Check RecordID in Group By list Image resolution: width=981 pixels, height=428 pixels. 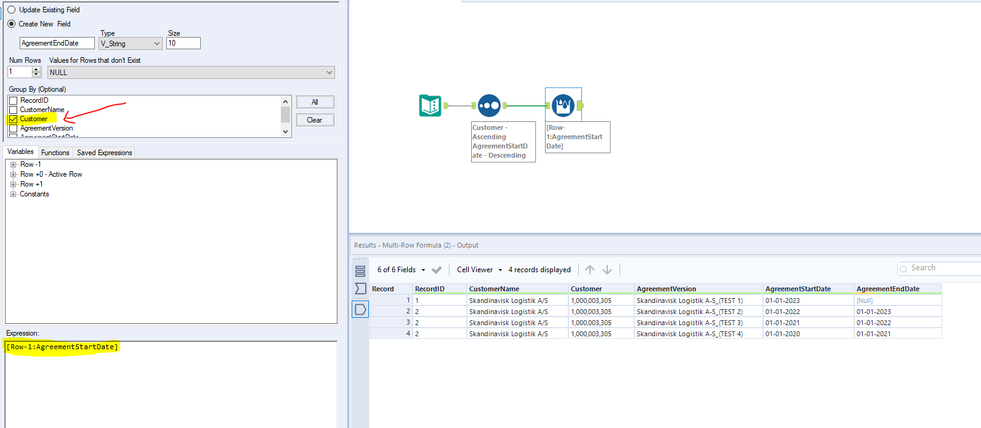click(13, 100)
